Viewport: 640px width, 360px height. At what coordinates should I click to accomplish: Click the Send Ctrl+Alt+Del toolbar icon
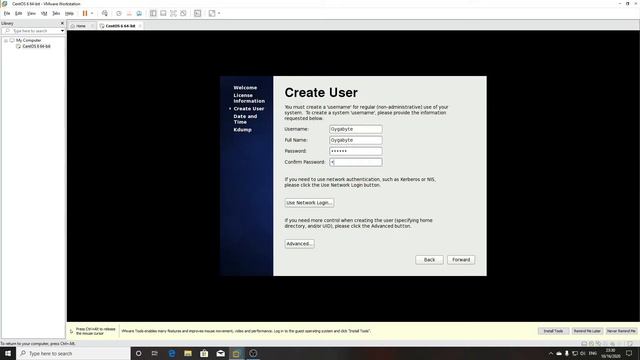pos(105,13)
